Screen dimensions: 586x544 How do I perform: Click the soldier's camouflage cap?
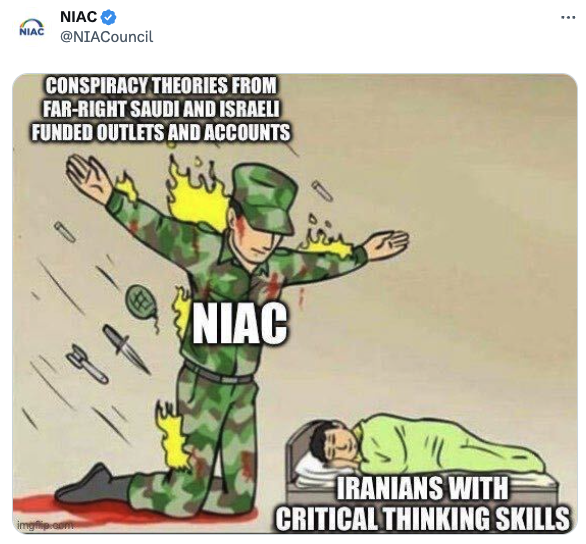(x=264, y=198)
